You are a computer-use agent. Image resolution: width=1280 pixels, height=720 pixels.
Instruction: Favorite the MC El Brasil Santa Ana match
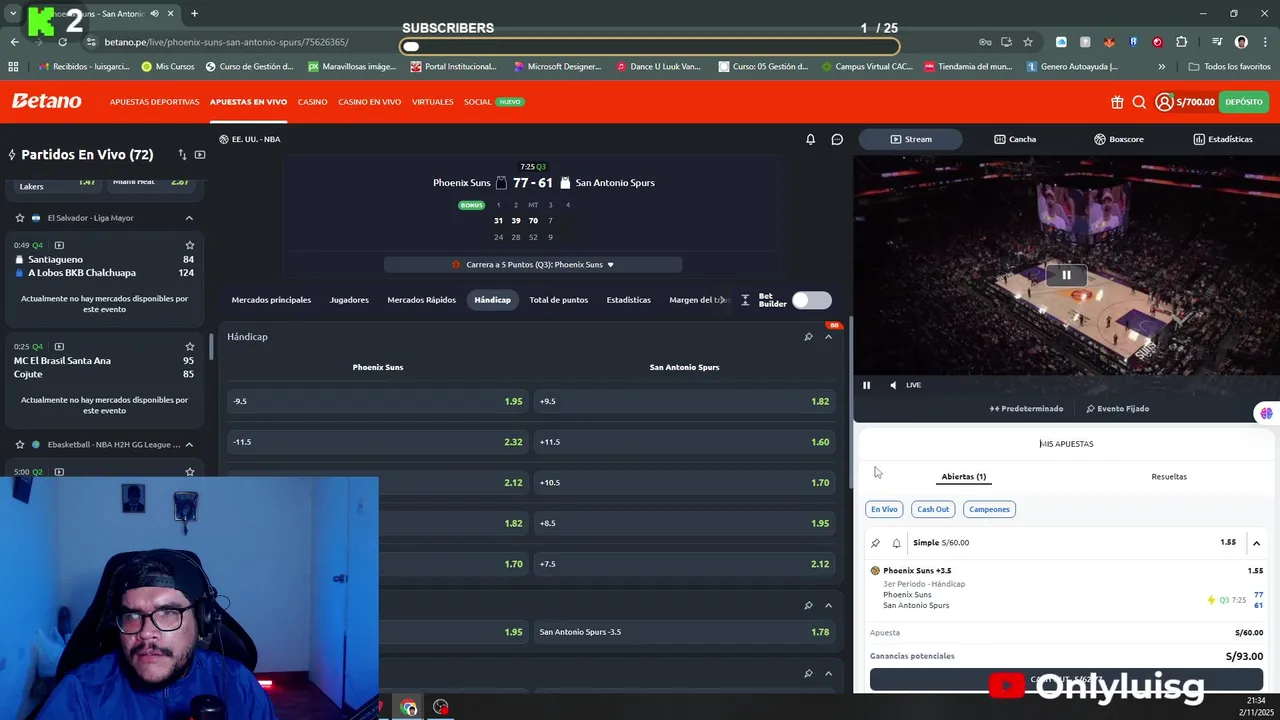pos(189,346)
